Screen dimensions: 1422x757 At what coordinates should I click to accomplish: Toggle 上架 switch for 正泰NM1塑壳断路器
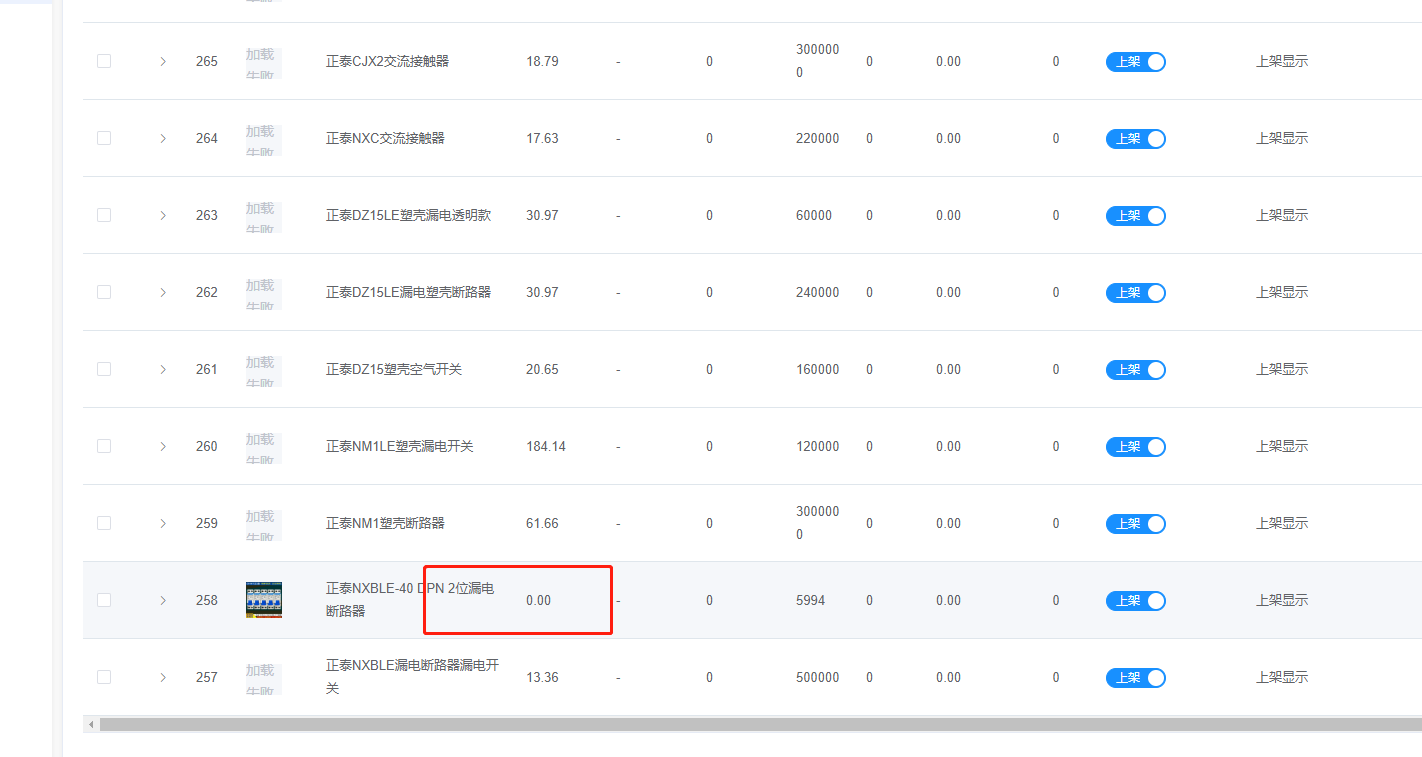(1136, 524)
